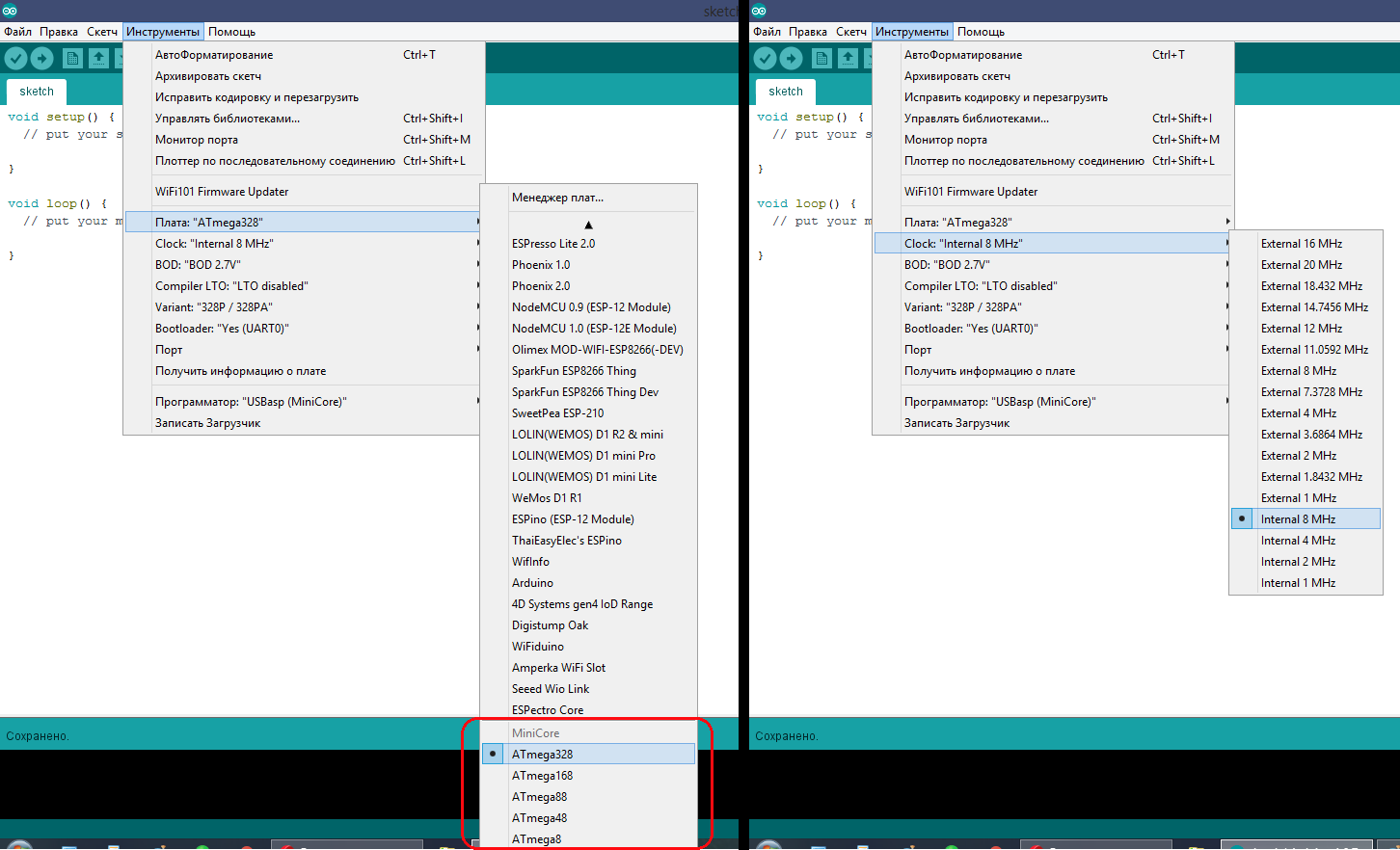The image size is (1400, 850).
Task: Switch to sketch tab in right window
Action: coord(786,92)
